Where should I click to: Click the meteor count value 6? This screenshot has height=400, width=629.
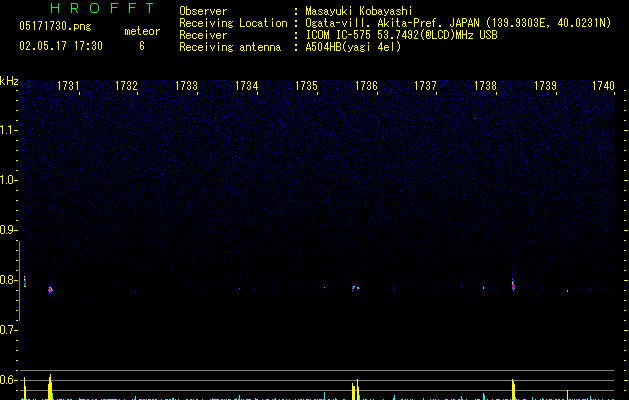tap(142, 46)
